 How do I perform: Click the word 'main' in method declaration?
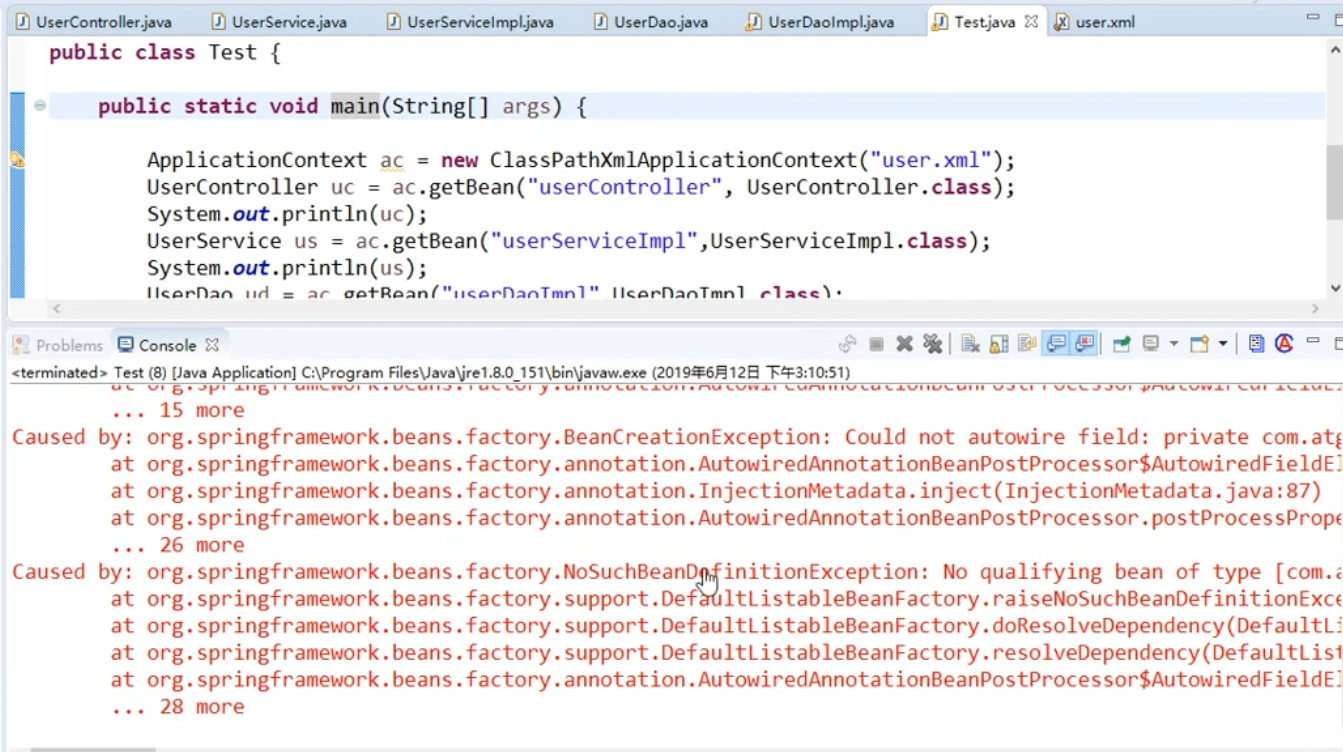coord(355,106)
